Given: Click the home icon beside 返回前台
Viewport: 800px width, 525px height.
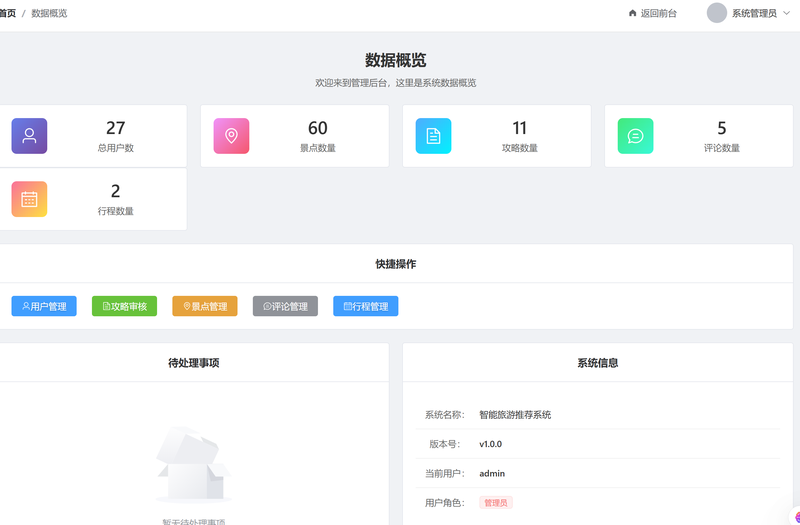Looking at the screenshot, I should 632,13.
